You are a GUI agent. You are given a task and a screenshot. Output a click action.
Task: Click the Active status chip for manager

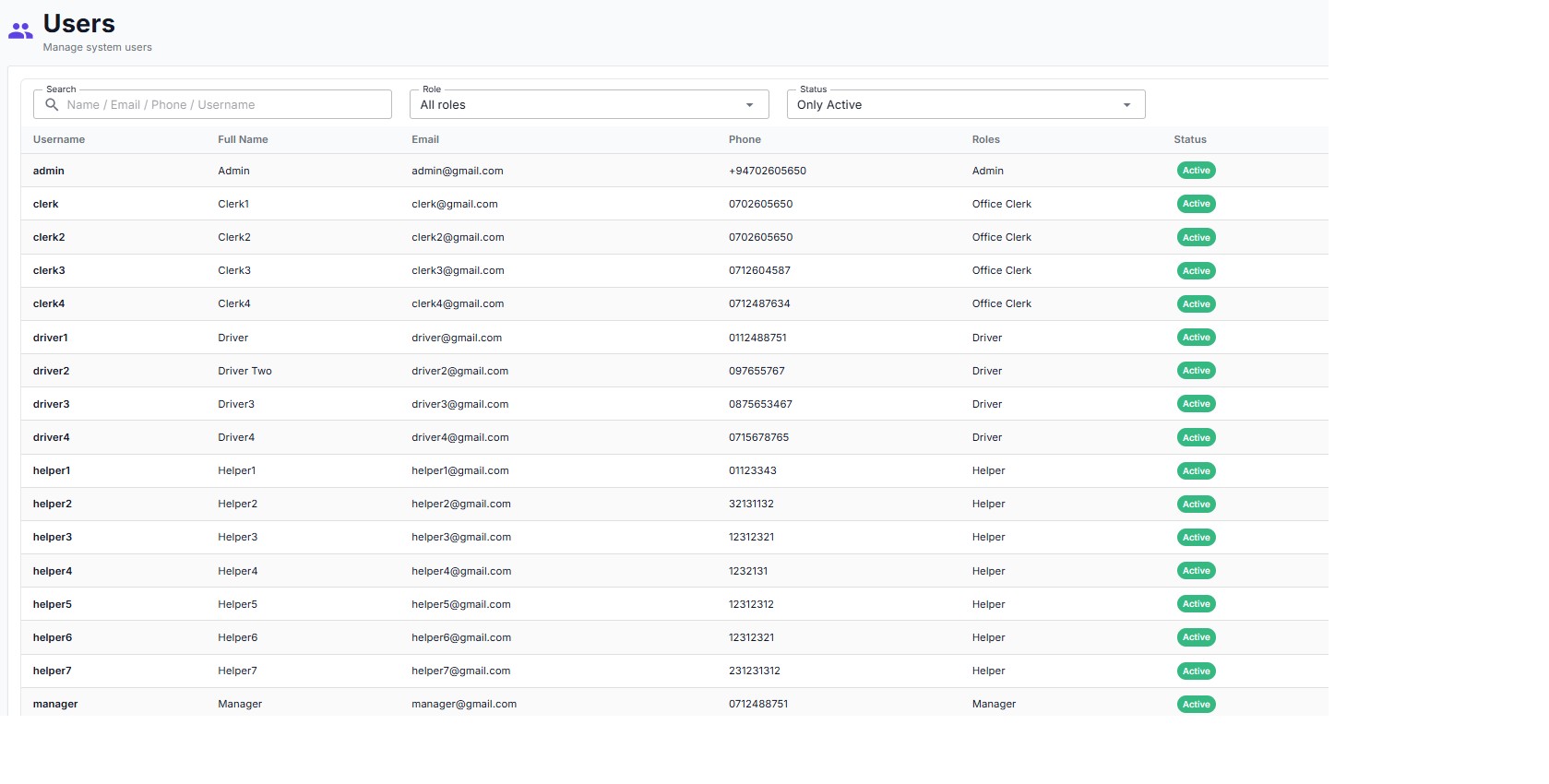coord(1196,705)
